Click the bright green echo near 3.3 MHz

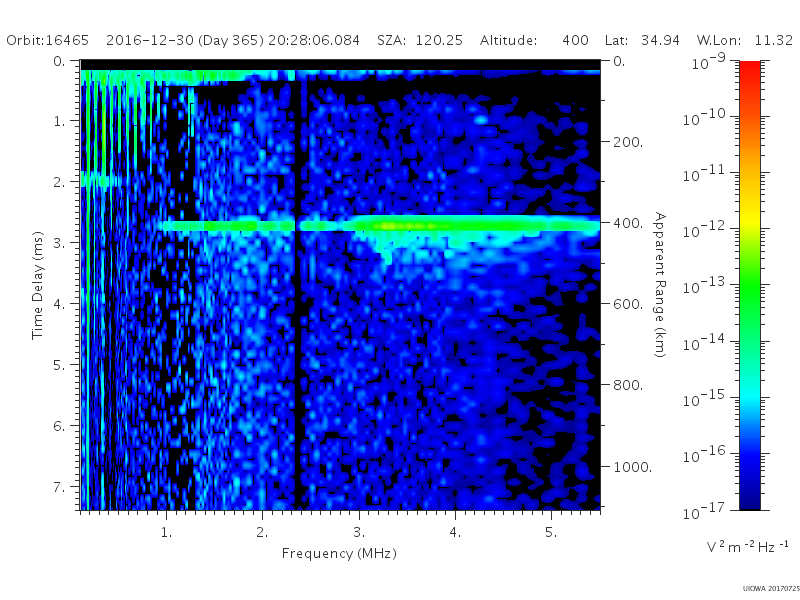pos(390,225)
